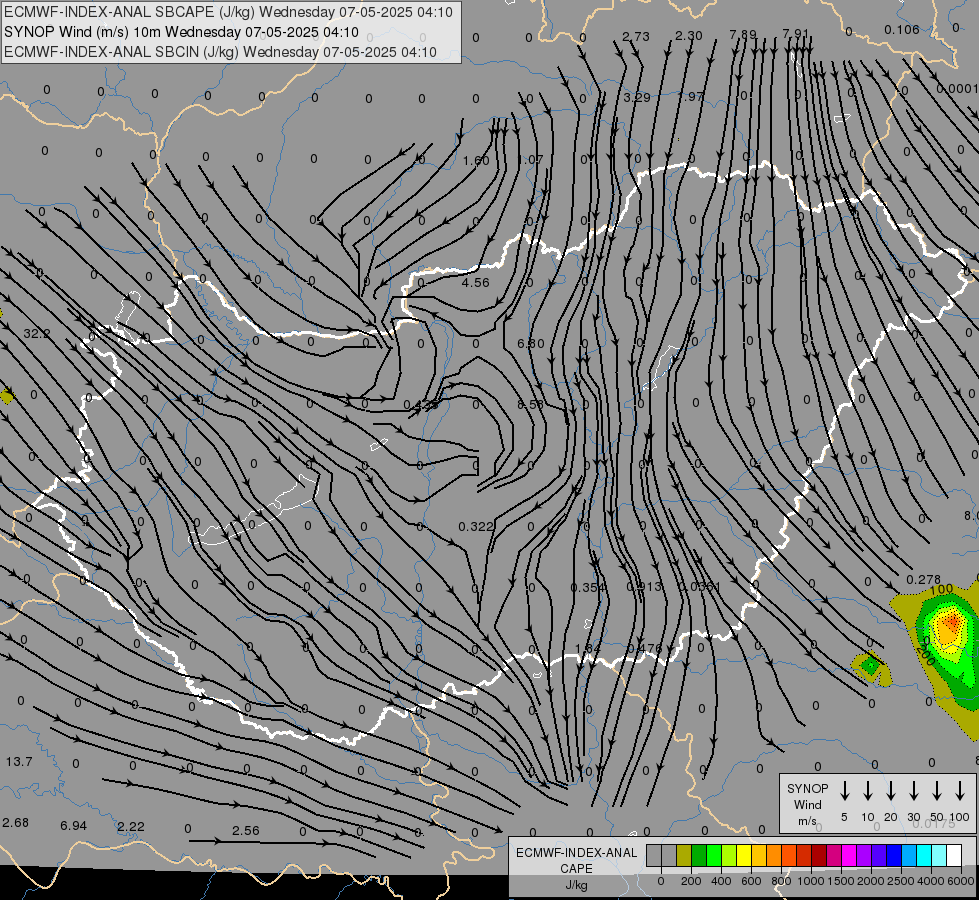Select the pale cyan CAPE legend swatch
This screenshot has height=900, width=979.
pos(938,856)
